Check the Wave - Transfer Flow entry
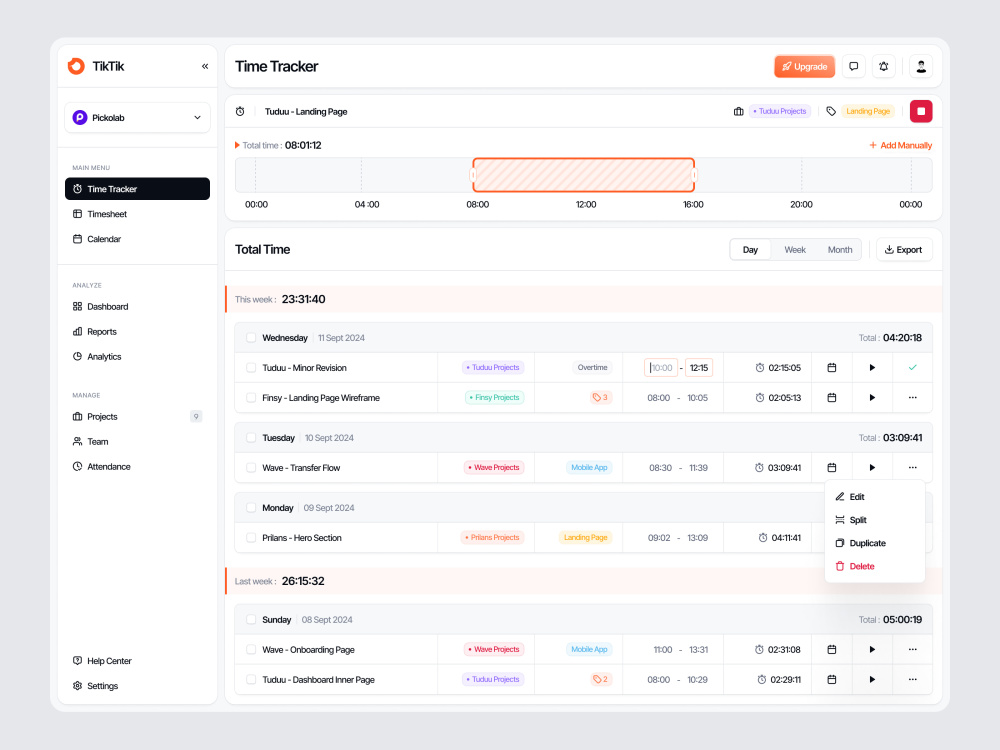 coord(251,468)
